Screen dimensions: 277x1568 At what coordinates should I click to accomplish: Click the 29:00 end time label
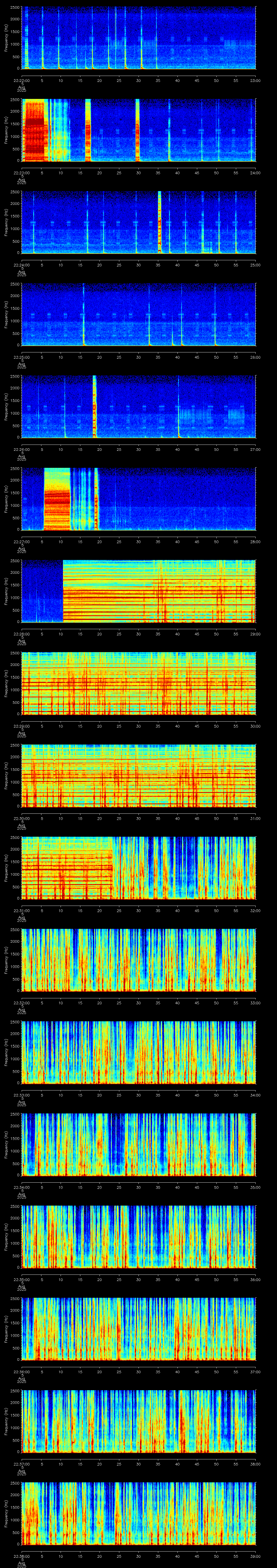[255, 634]
